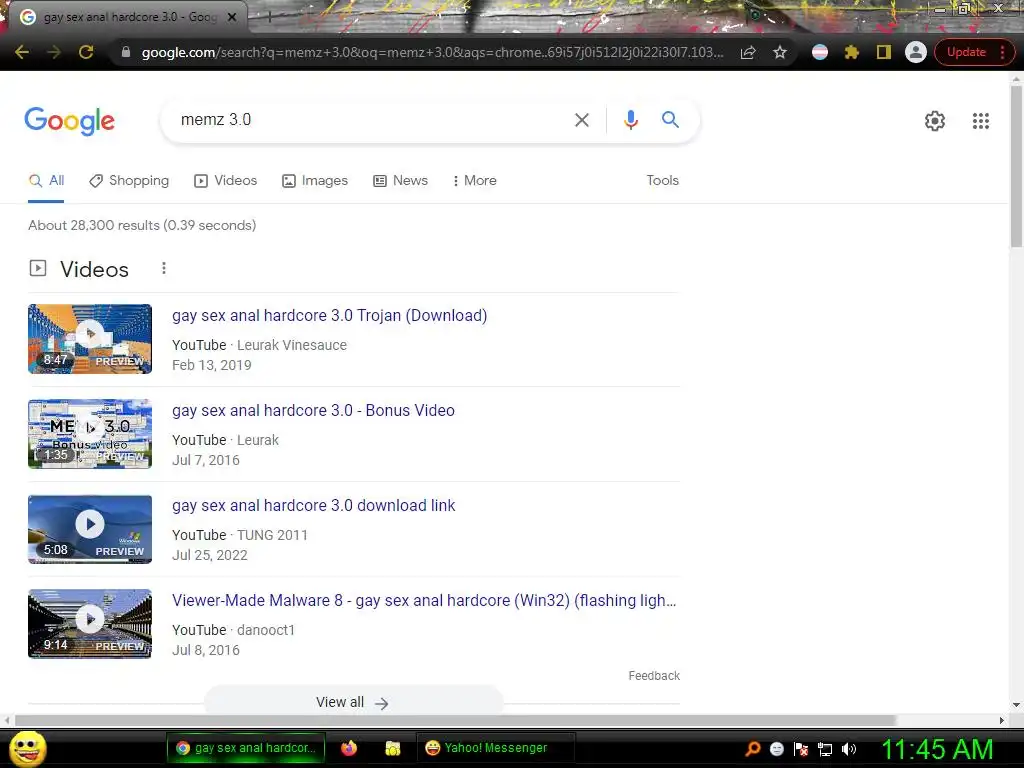This screenshot has height=768, width=1024.
Task: Open the volume speaker tray icon
Action: tap(848, 749)
